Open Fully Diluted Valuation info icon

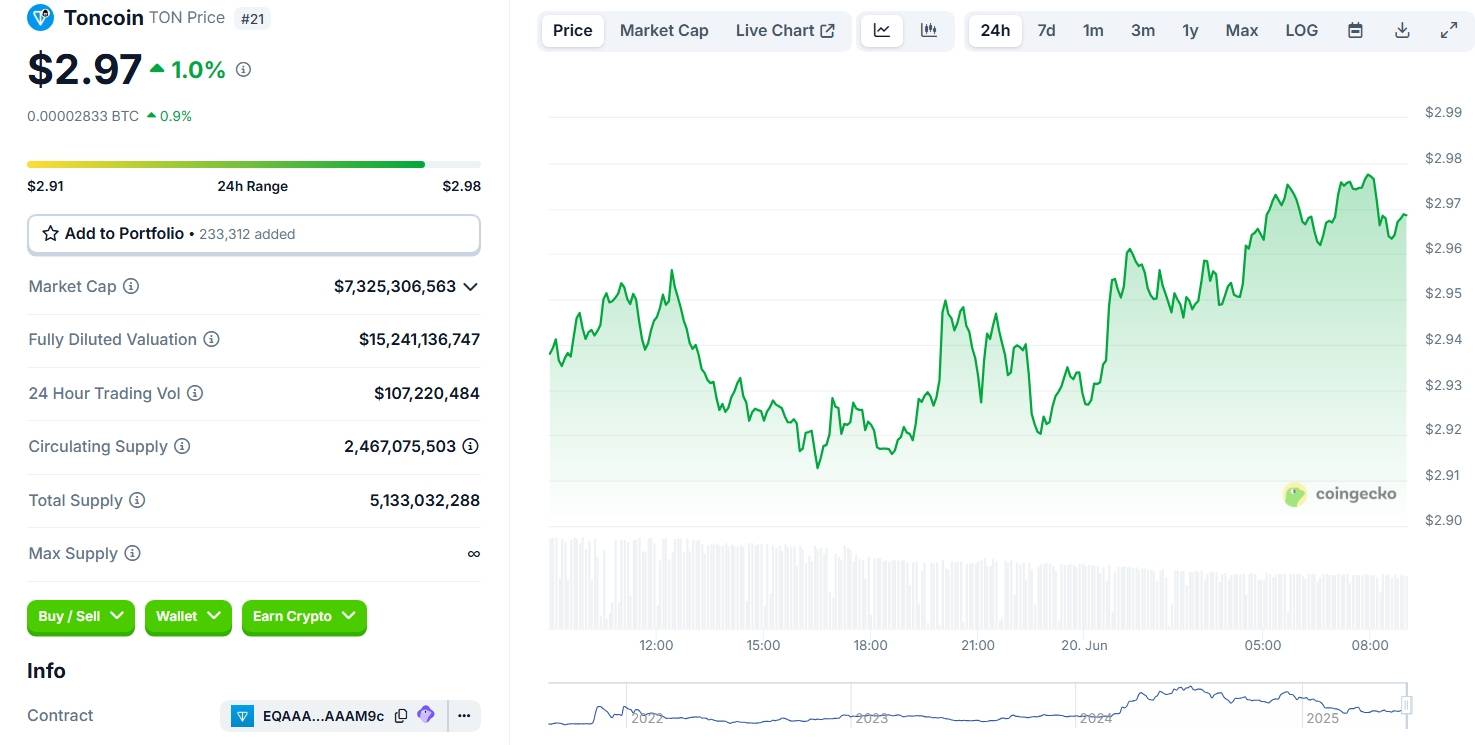pyautogui.click(x=211, y=339)
